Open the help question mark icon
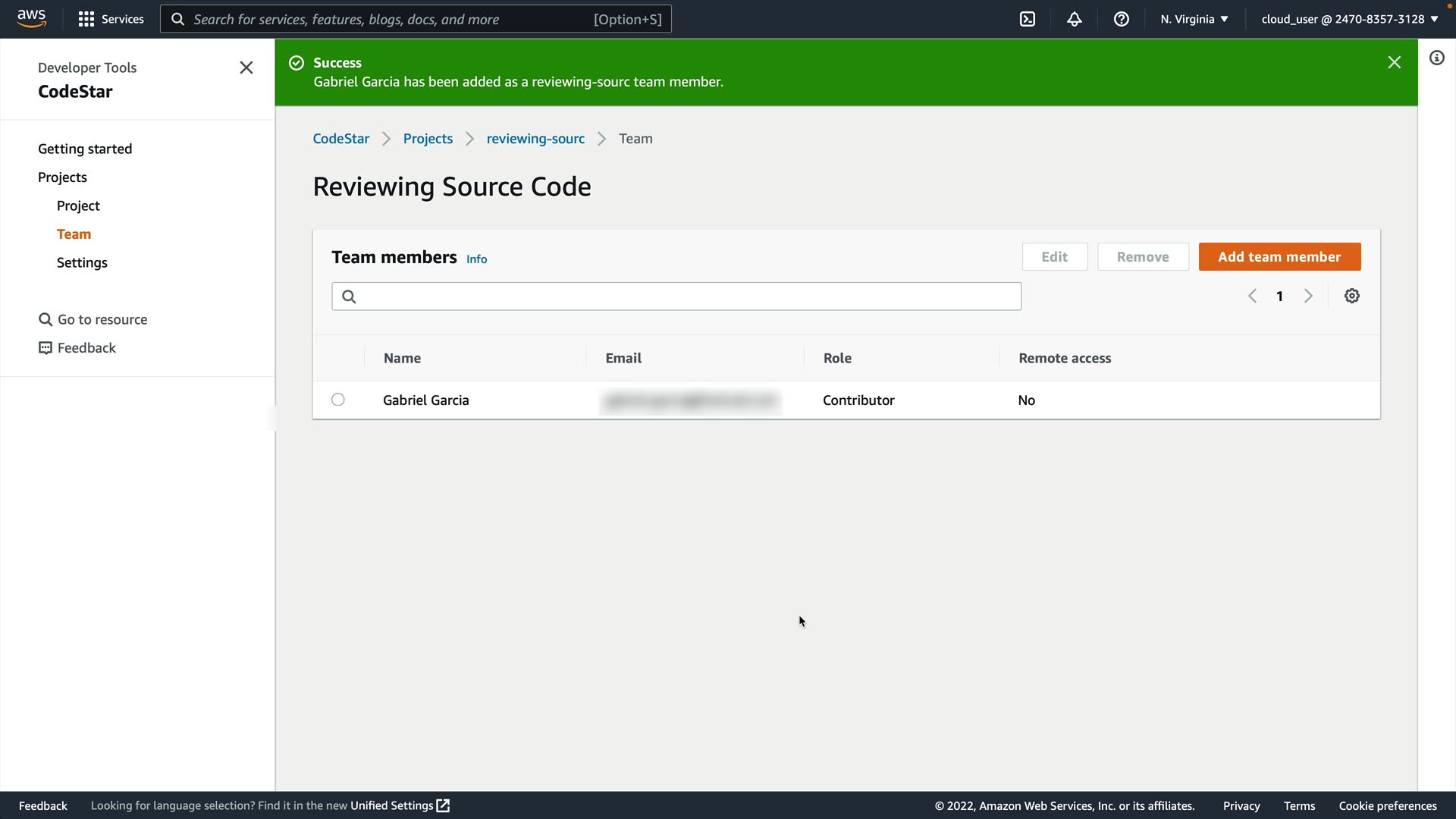Viewport: 1456px width, 819px height. pyautogui.click(x=1122, y=19)
